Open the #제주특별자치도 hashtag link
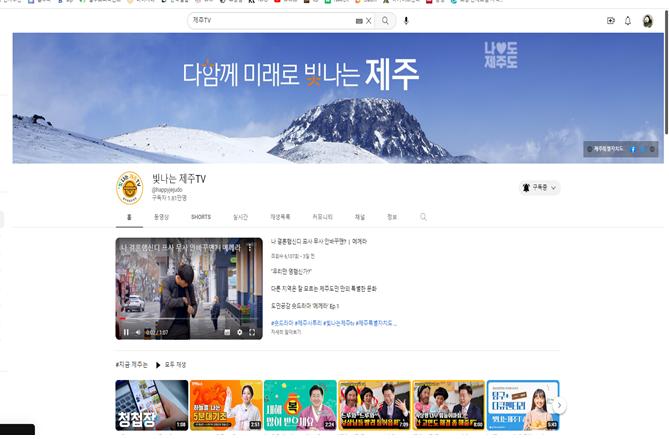This screenshot has height=439, width=669. tap(375, 323)
